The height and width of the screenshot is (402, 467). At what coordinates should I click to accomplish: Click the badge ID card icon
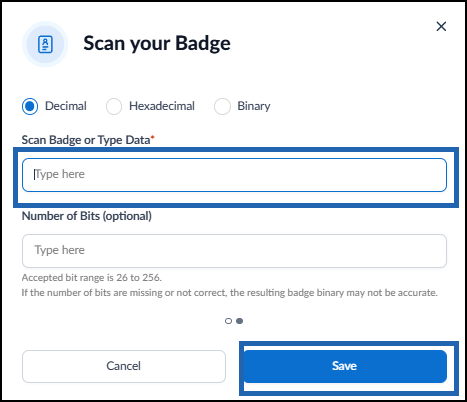(45, 44)
